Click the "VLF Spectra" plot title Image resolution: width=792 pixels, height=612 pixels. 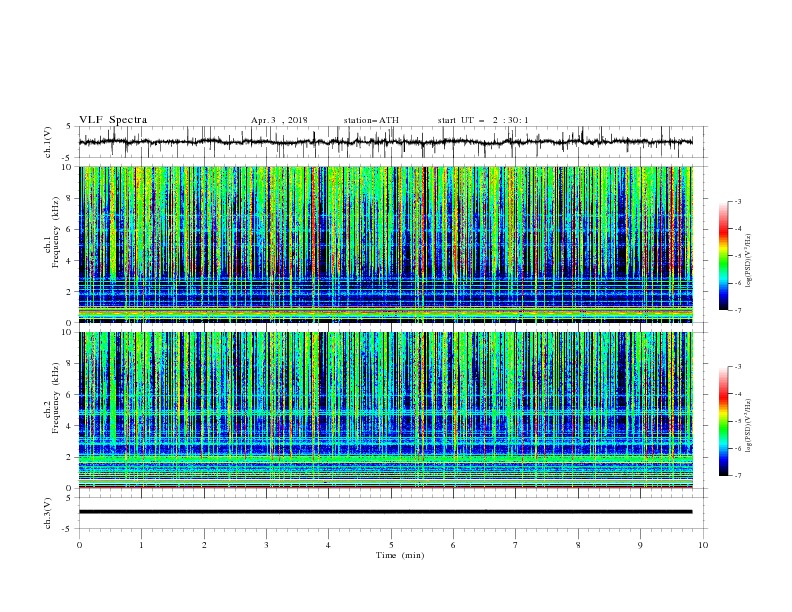click(113, 120)
